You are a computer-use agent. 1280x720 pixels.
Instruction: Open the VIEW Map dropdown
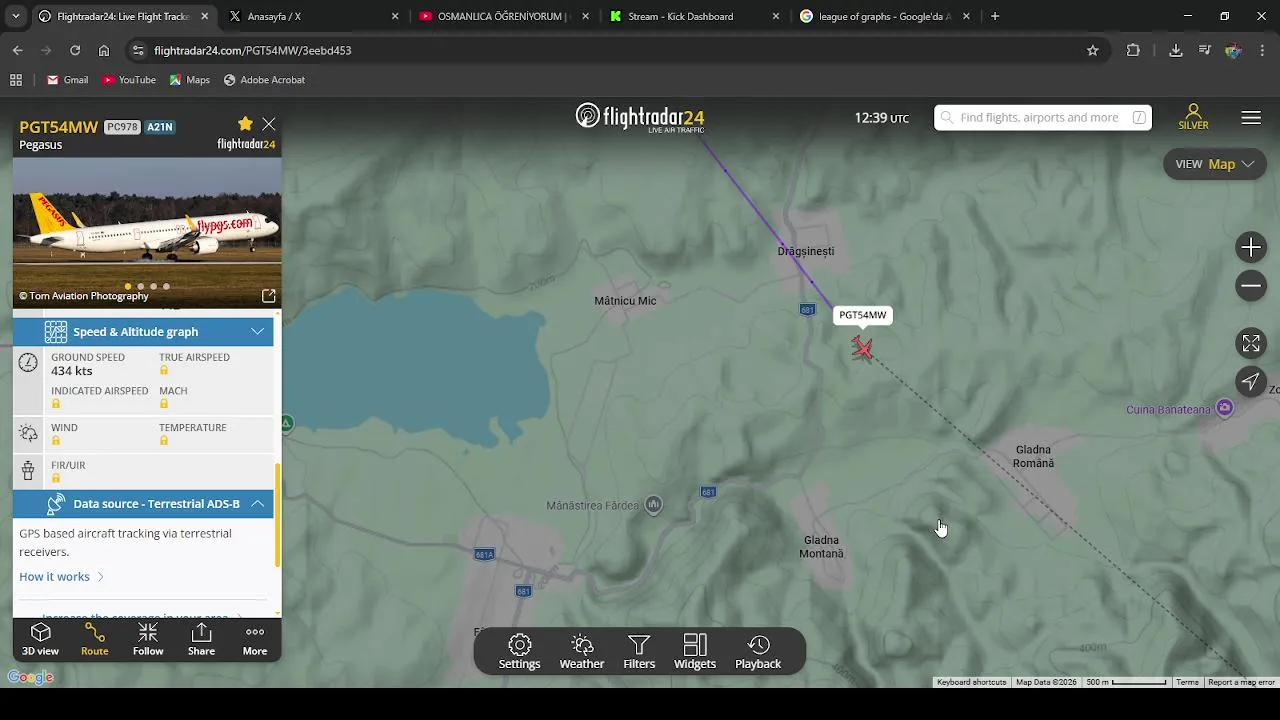point(1215,164)
